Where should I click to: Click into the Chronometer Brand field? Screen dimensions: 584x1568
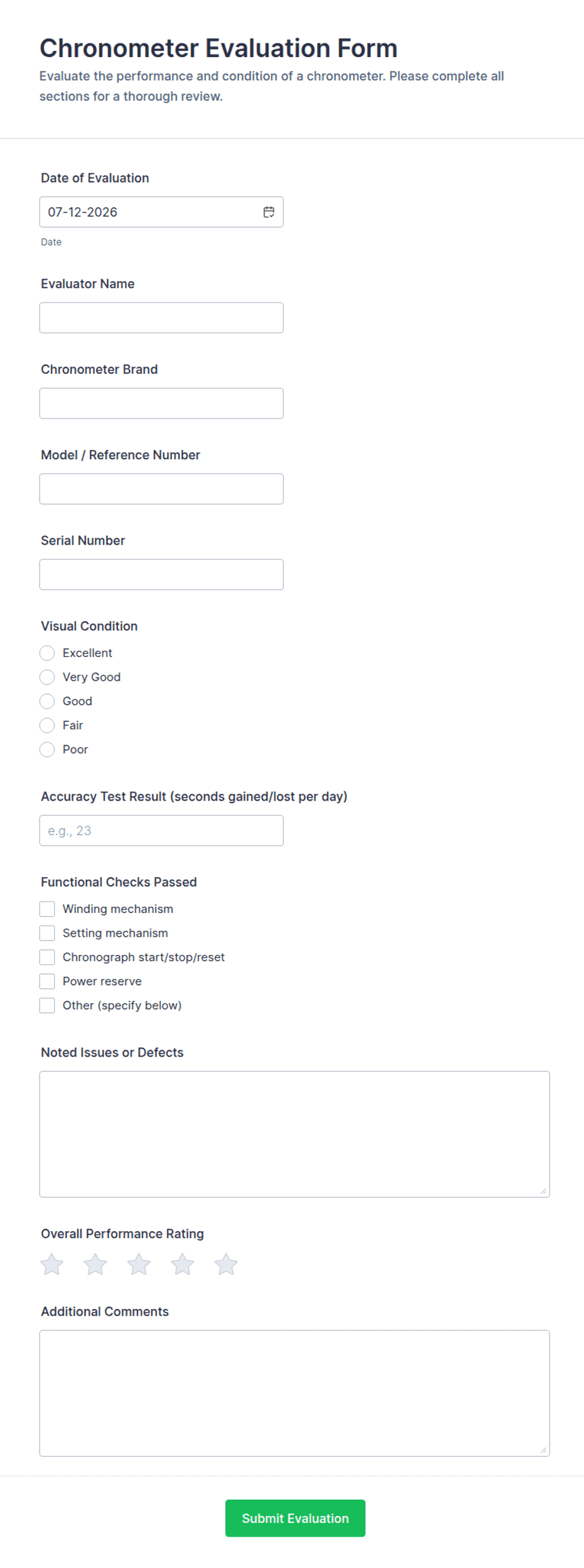(x=161, y=403)
